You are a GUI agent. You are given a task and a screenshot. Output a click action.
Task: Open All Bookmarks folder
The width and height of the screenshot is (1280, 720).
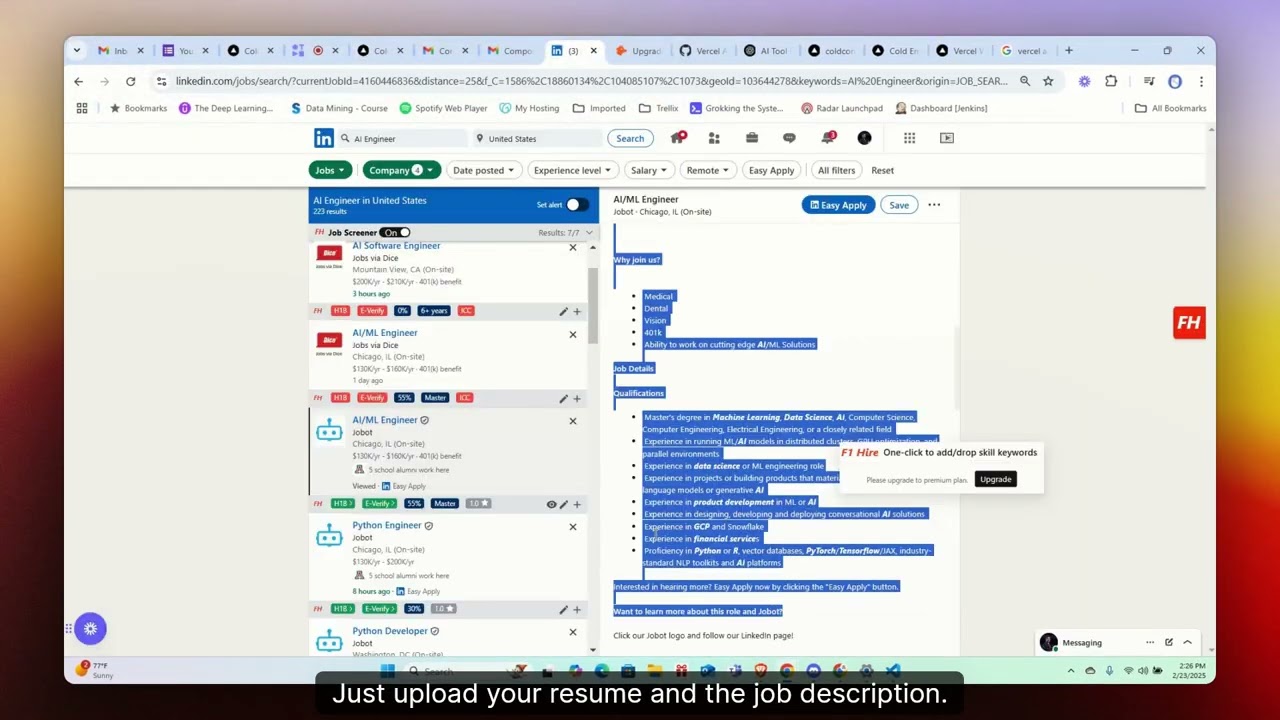[x=1171, y=108]
